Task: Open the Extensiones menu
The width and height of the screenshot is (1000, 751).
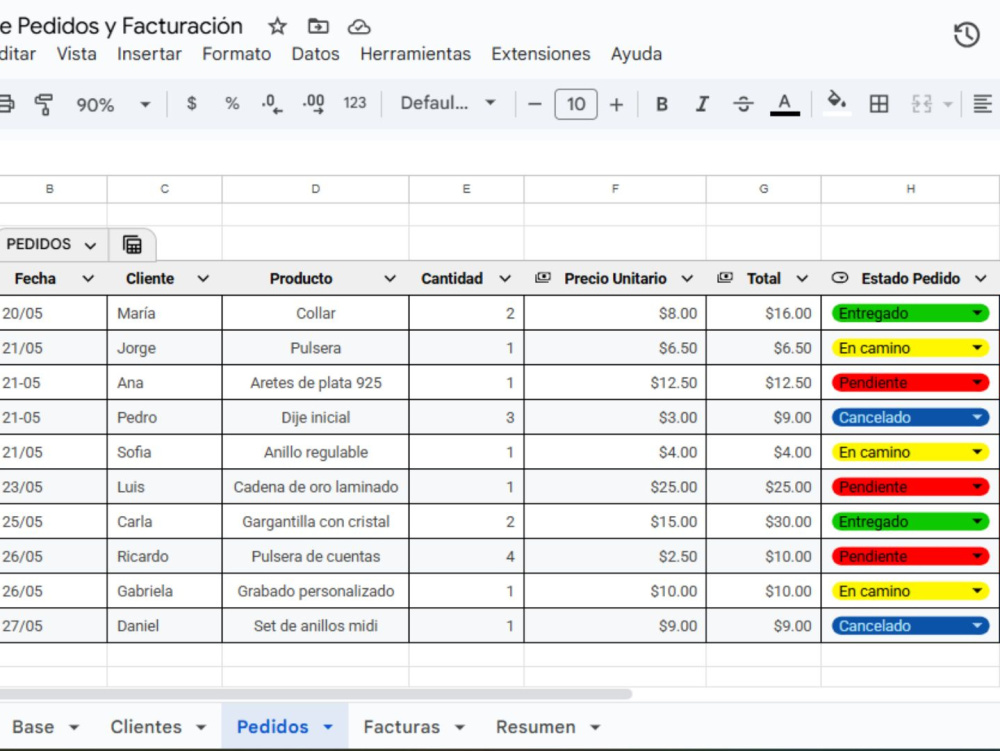Action: (x=541, y=54)
